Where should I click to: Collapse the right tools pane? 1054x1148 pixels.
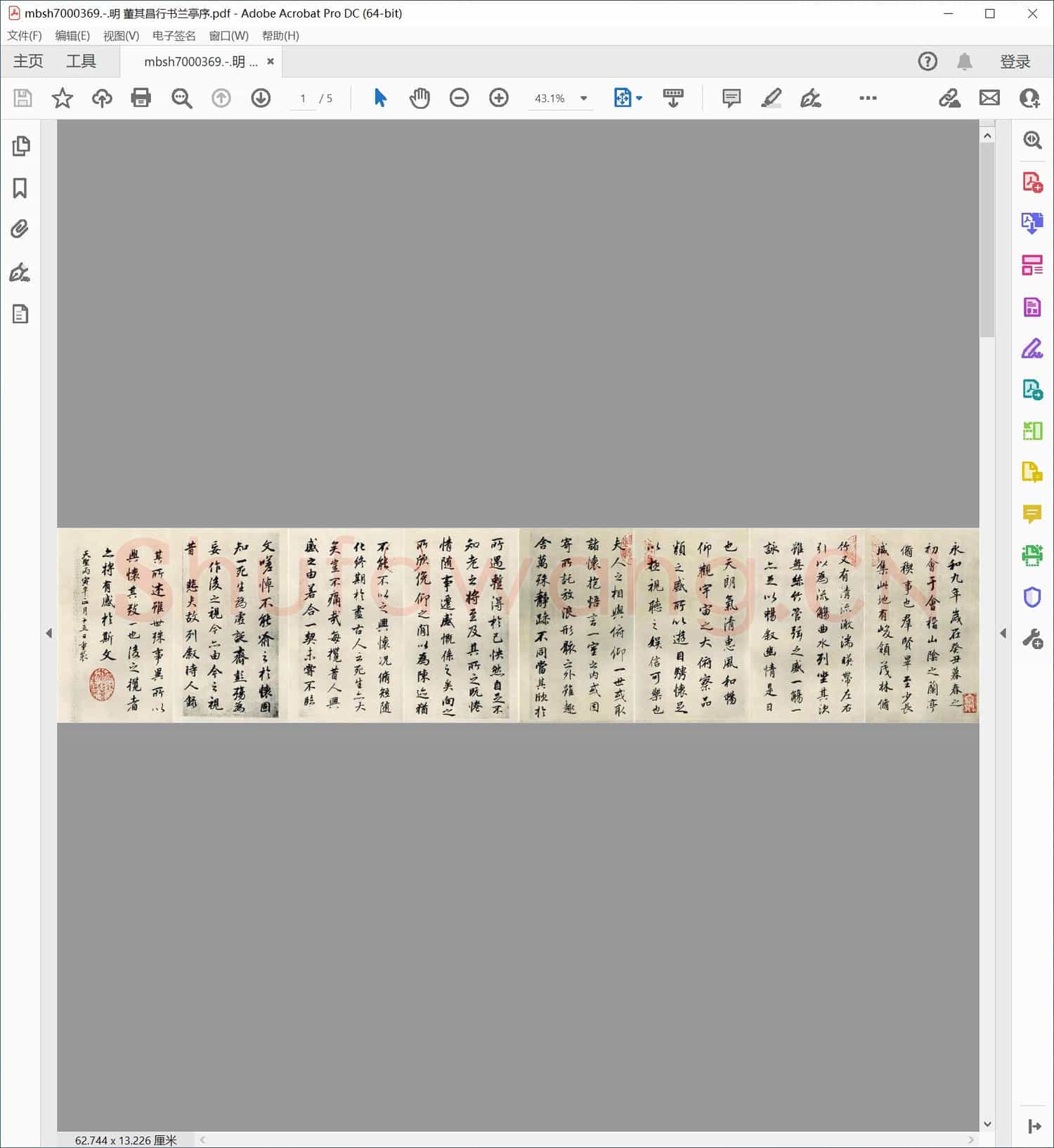click(x=1034, y=1126)
